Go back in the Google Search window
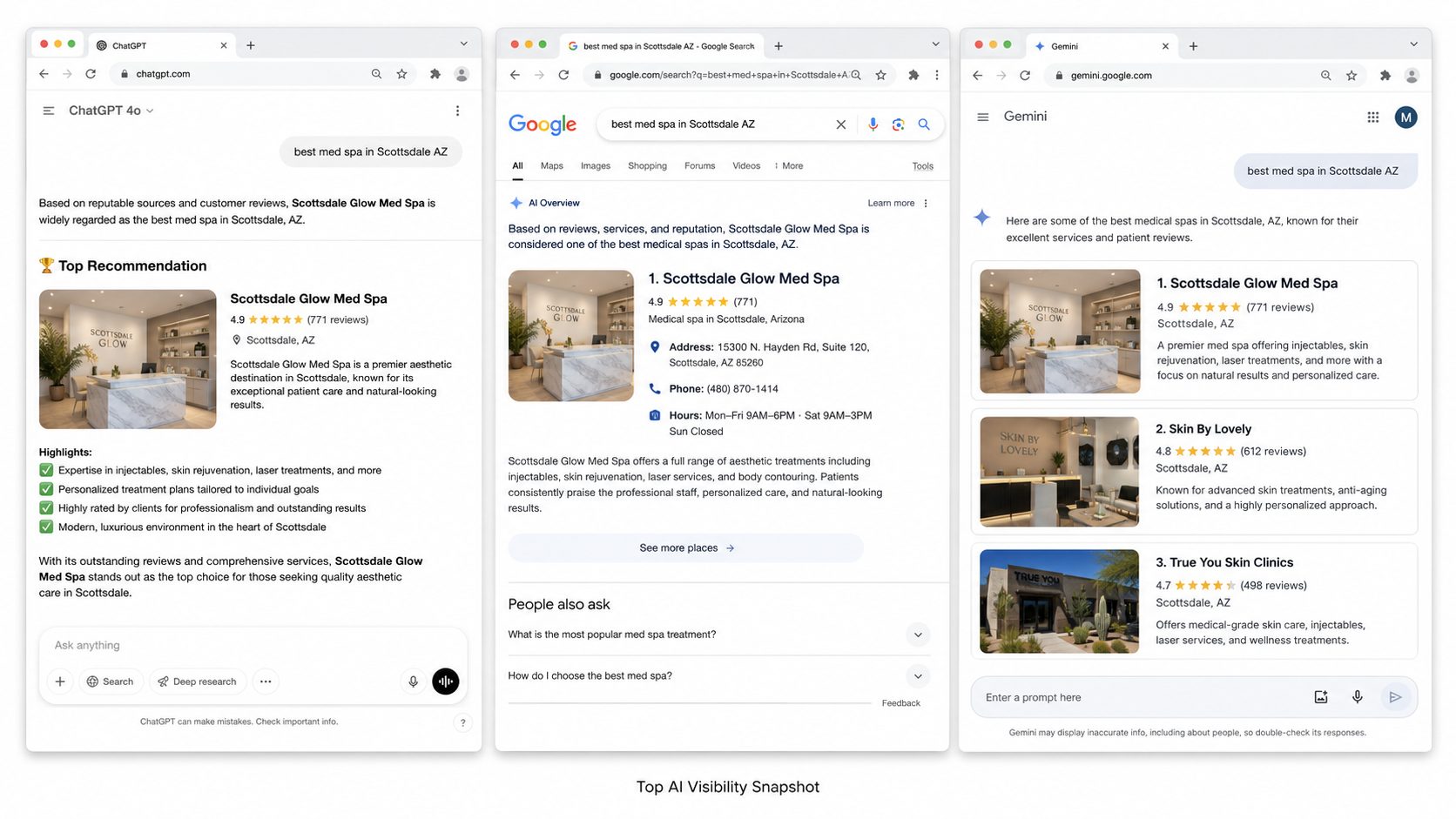The image size is (1456, 819). (515, 75)
